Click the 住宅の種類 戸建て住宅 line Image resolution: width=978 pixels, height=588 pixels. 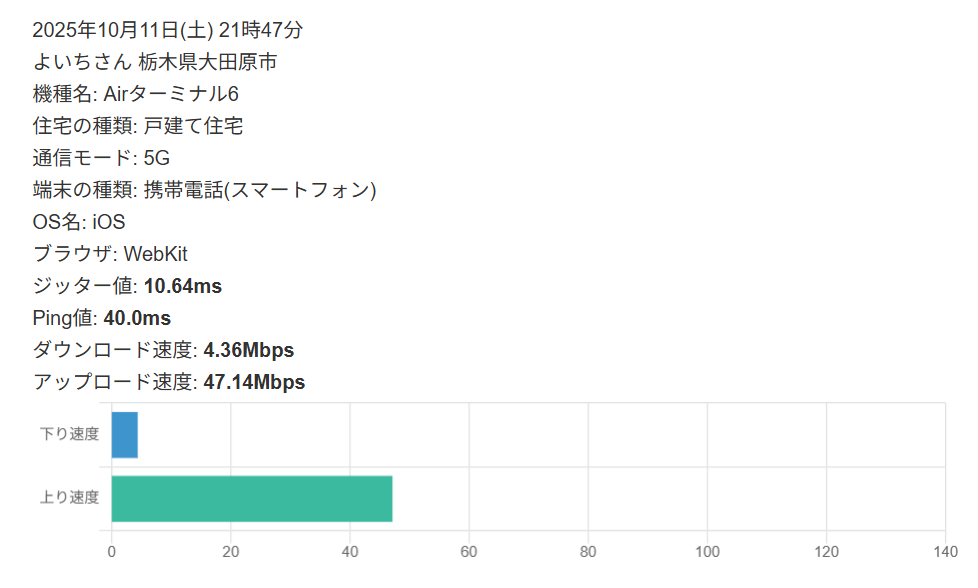click(x=138, y=126)
